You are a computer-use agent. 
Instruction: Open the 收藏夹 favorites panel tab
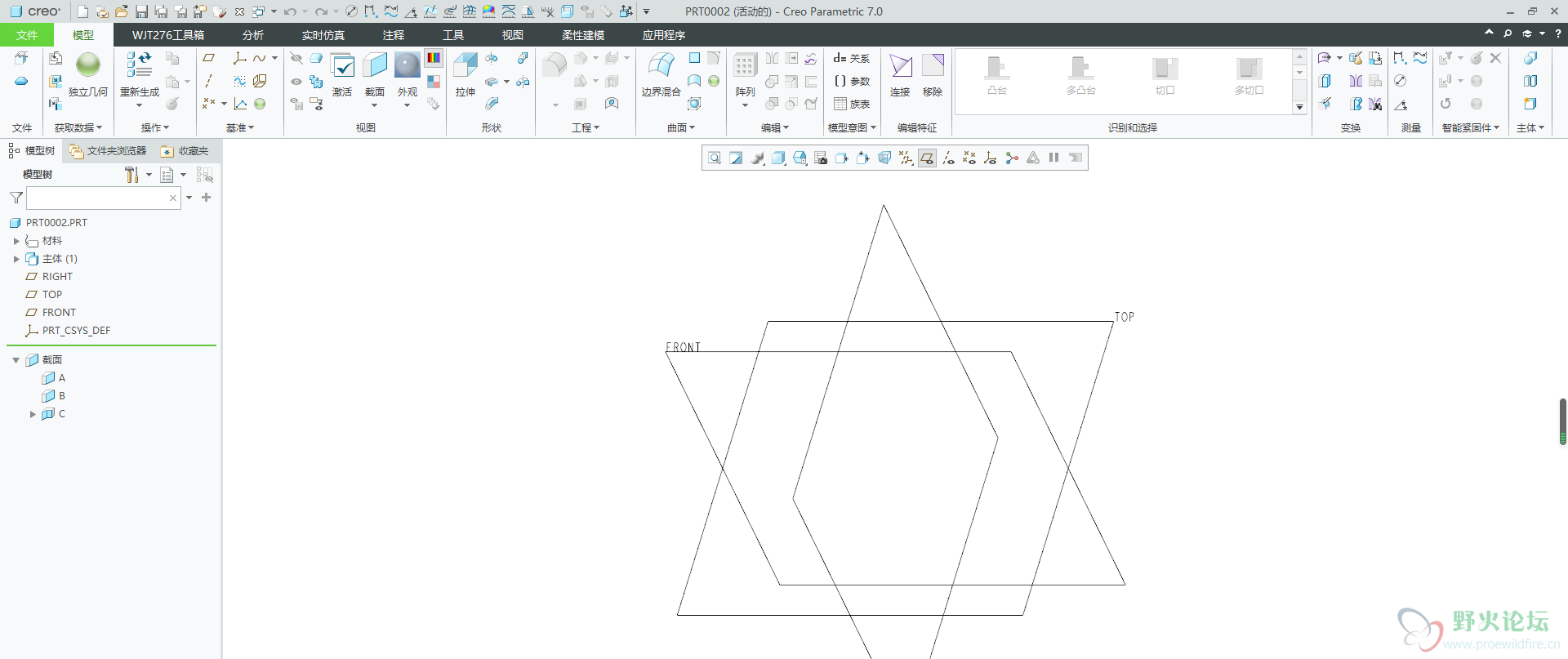(185, 151)
